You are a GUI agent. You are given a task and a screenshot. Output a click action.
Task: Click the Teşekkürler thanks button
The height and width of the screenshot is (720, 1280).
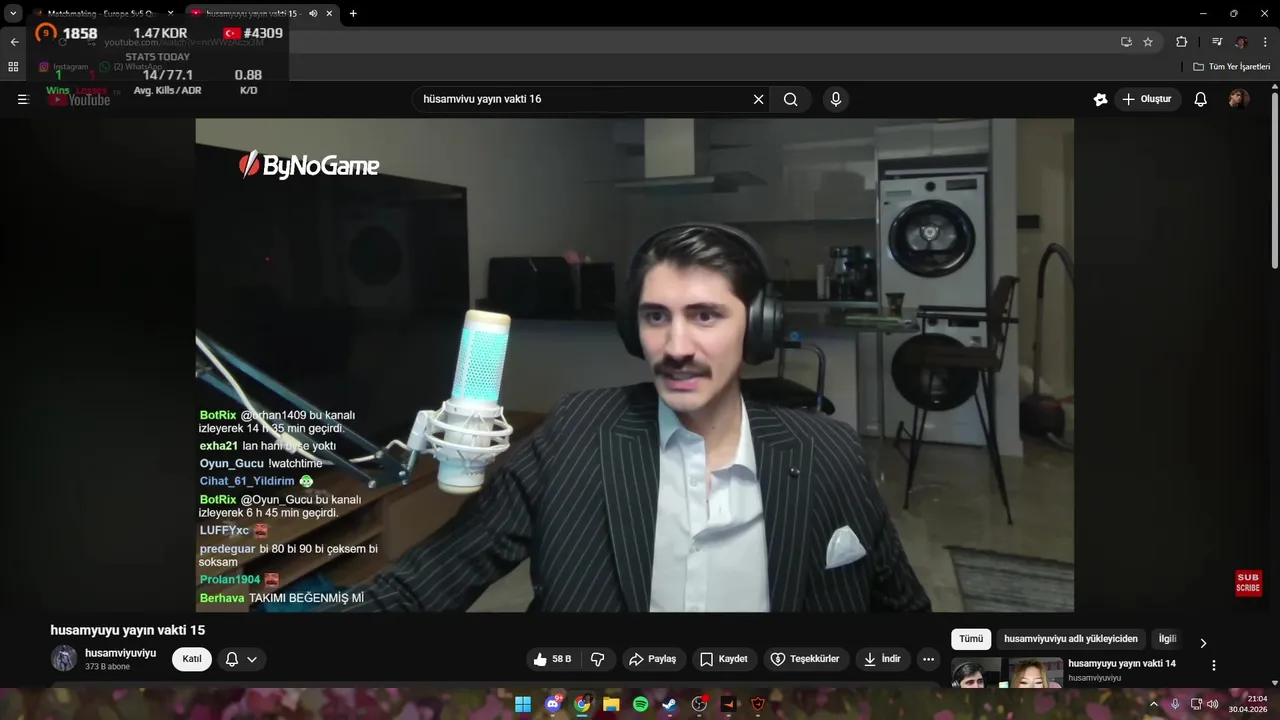tap(805, 659)
